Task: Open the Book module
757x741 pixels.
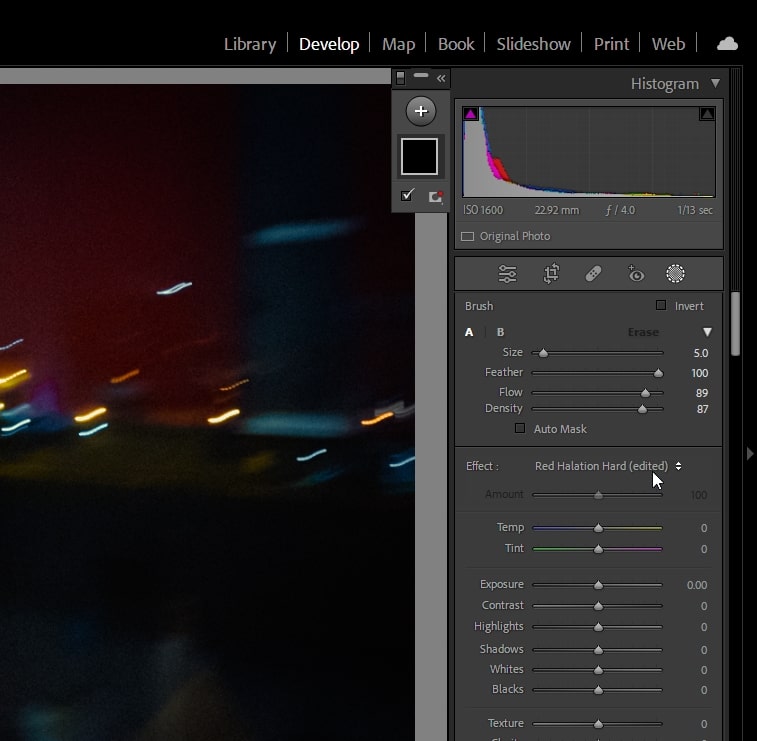Action: point(456,44)
